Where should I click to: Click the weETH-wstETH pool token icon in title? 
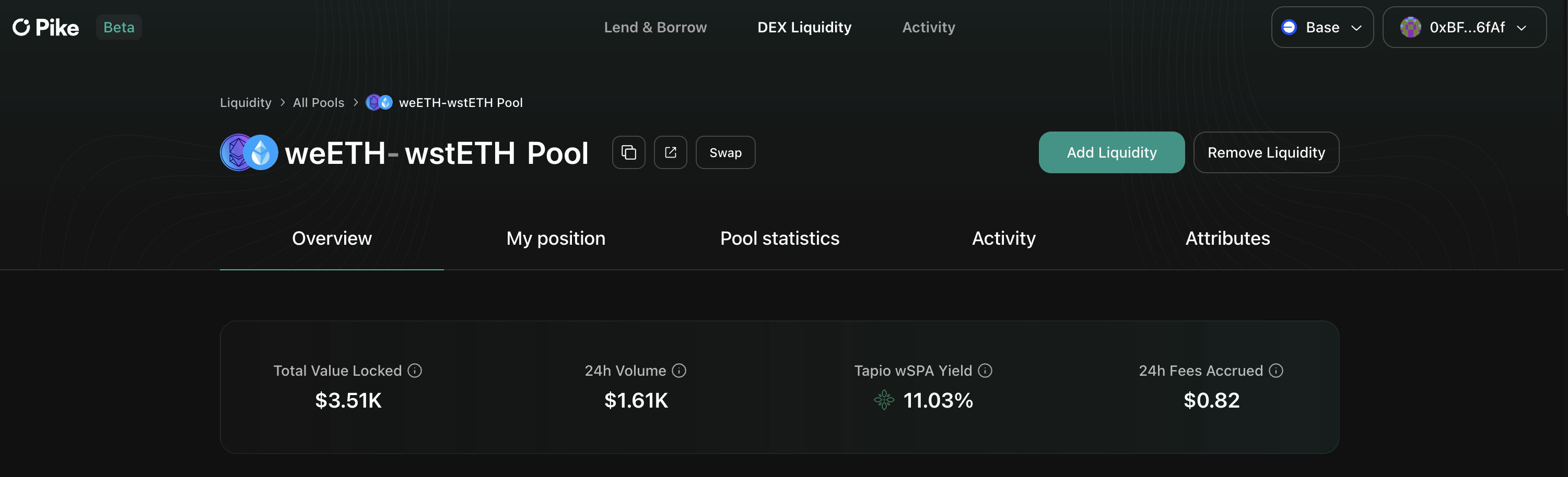click(249, 153)
